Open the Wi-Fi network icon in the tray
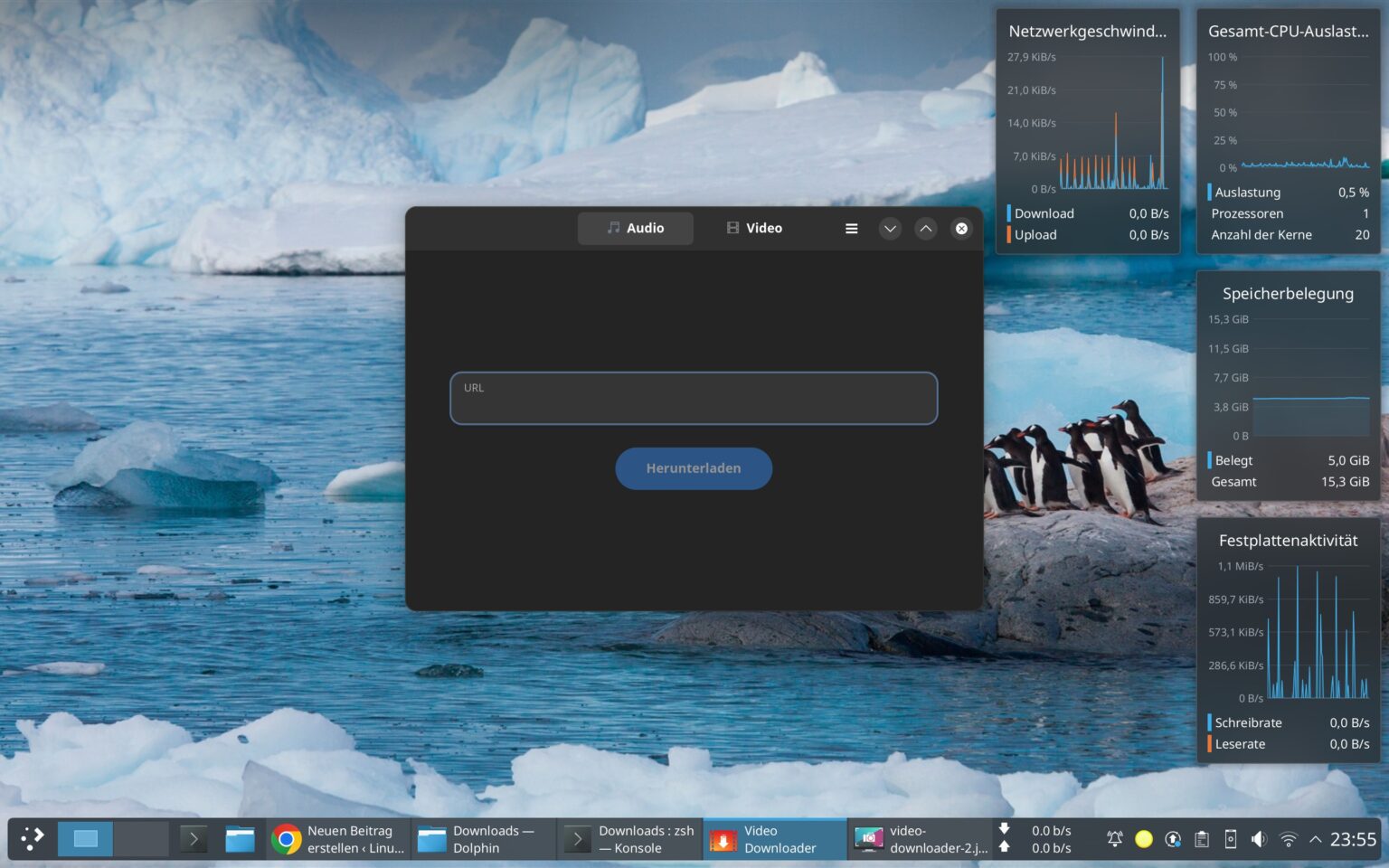The width and height of the screenshot is (1389, 868). click(x=1289, y=840)
